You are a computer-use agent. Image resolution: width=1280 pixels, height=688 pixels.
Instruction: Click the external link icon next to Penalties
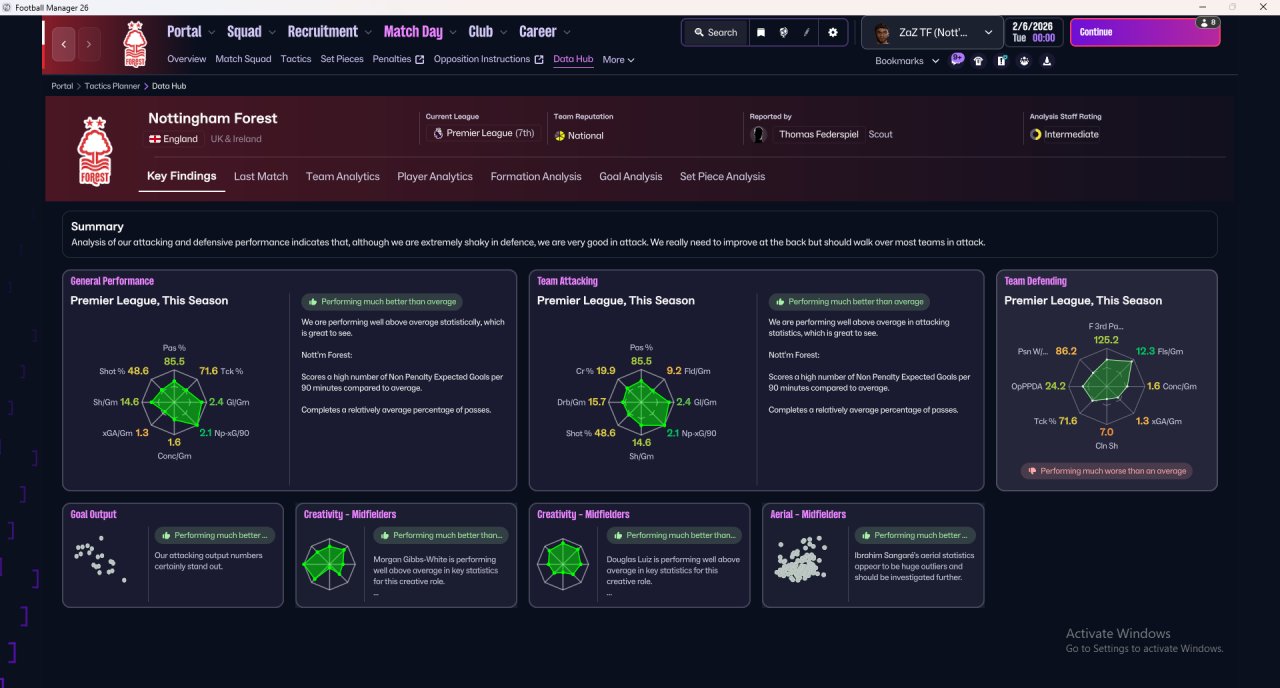420,60
